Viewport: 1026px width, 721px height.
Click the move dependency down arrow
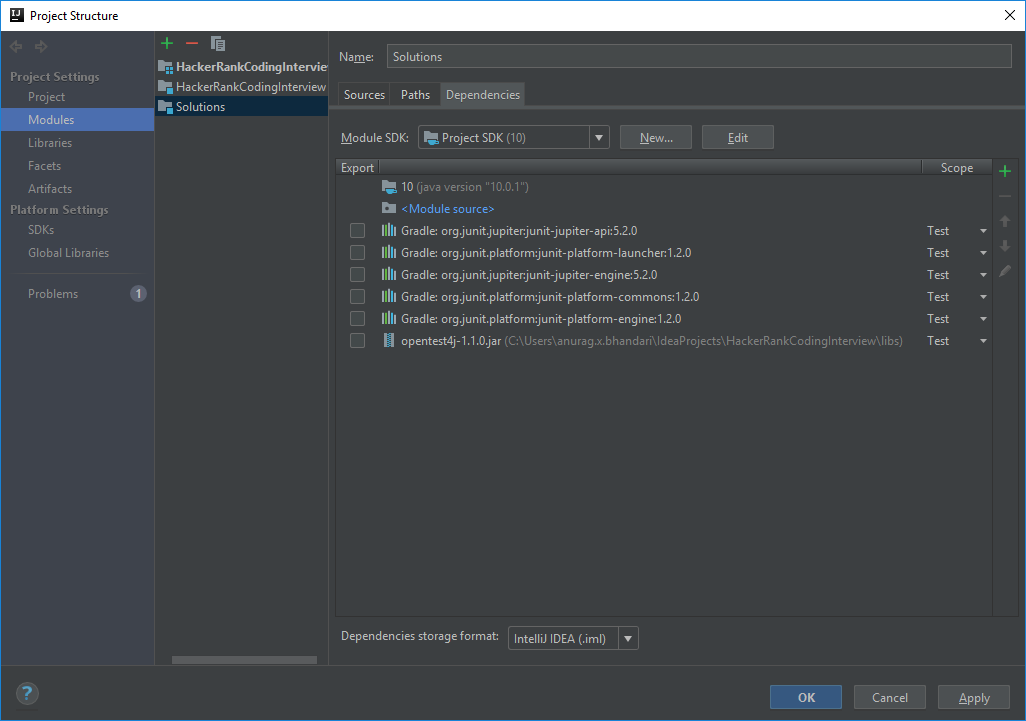click(x=1005, y=246)
